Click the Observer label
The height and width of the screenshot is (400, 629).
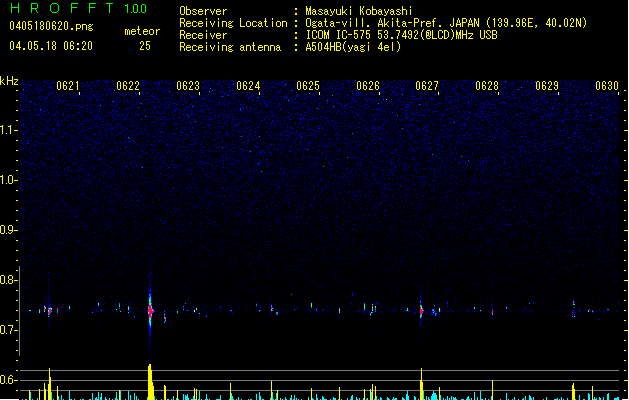click(x=203, y=11)
